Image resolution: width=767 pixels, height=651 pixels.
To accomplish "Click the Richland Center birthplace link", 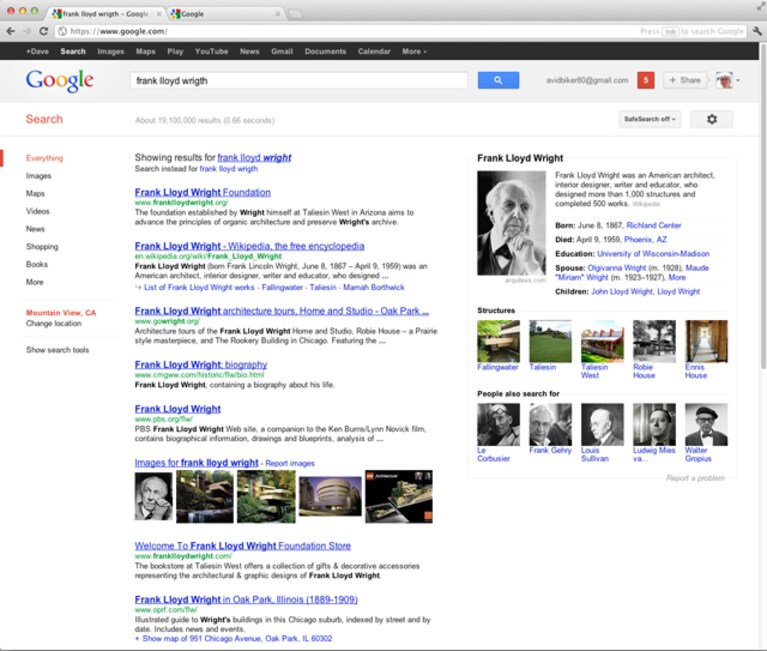I will click(654, 225).
